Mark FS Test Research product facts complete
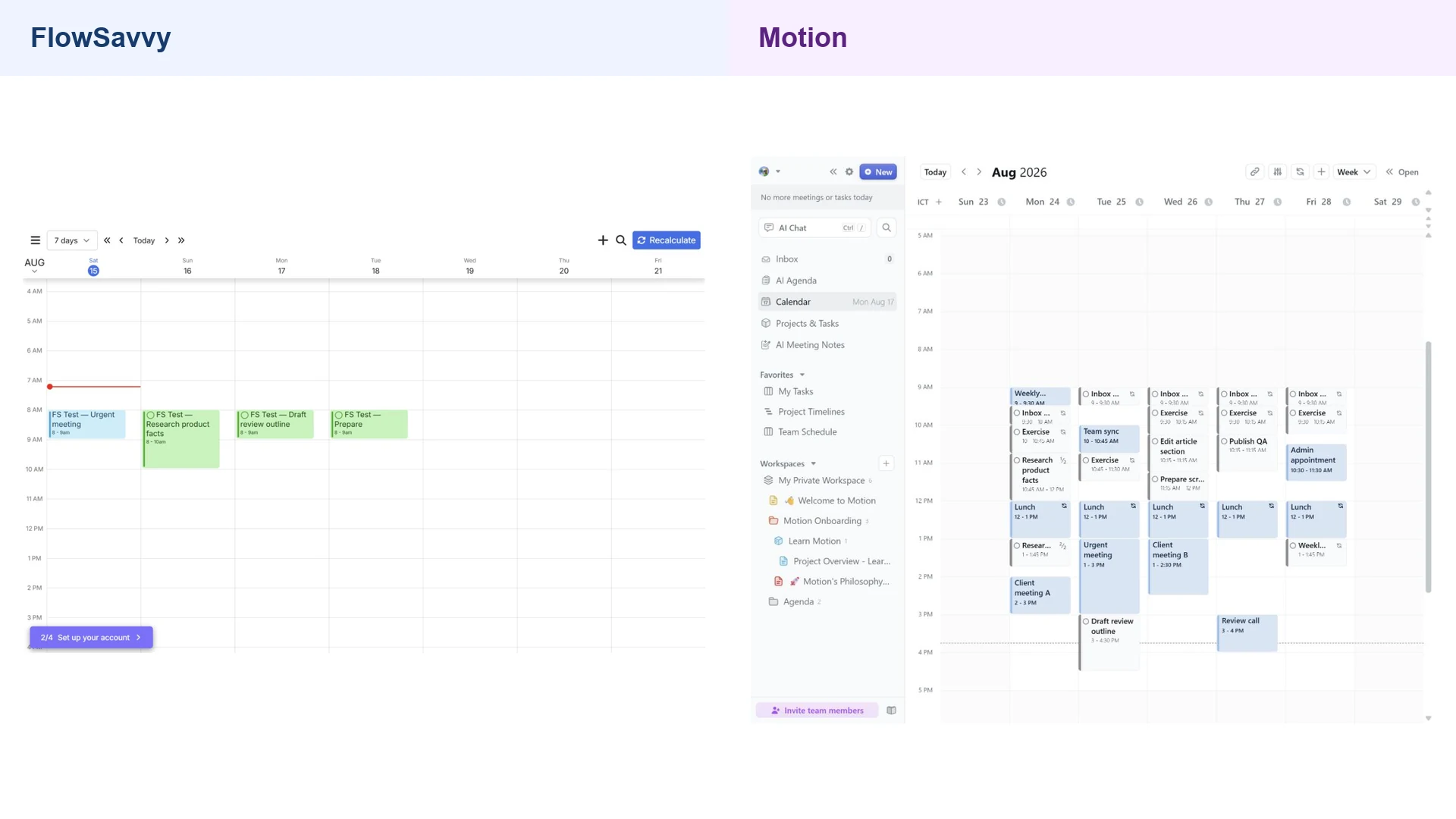Viewport: 1456px width, 819px height. [151, 415]
